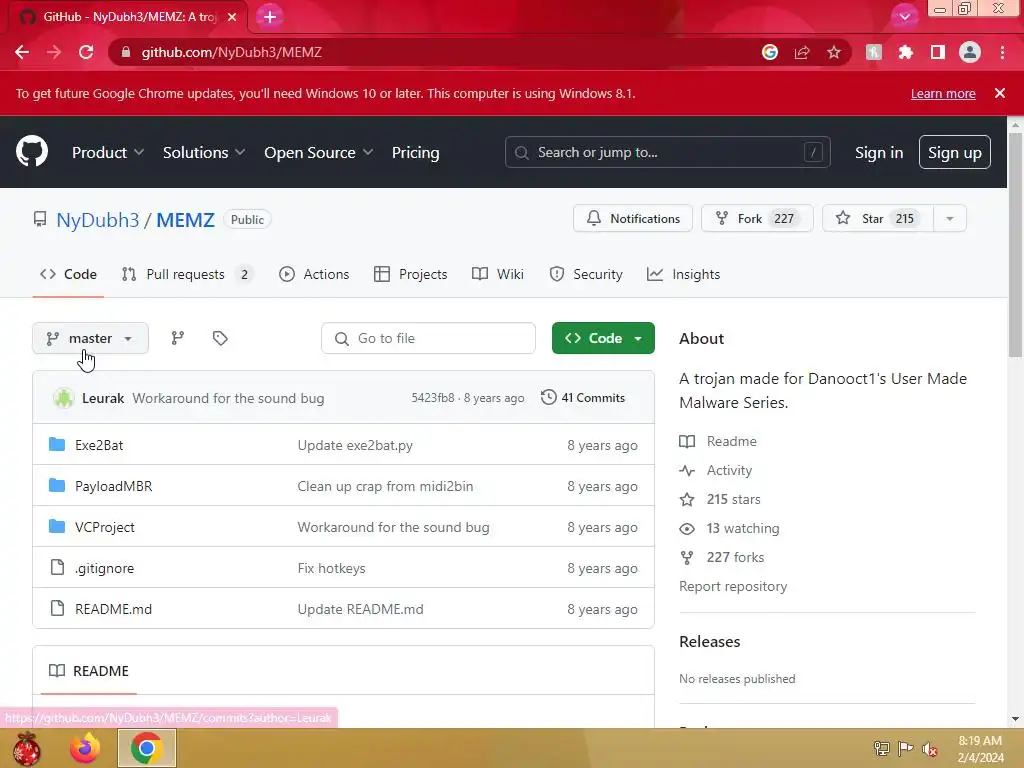Open the Pricing page

(x=415, y=152)
